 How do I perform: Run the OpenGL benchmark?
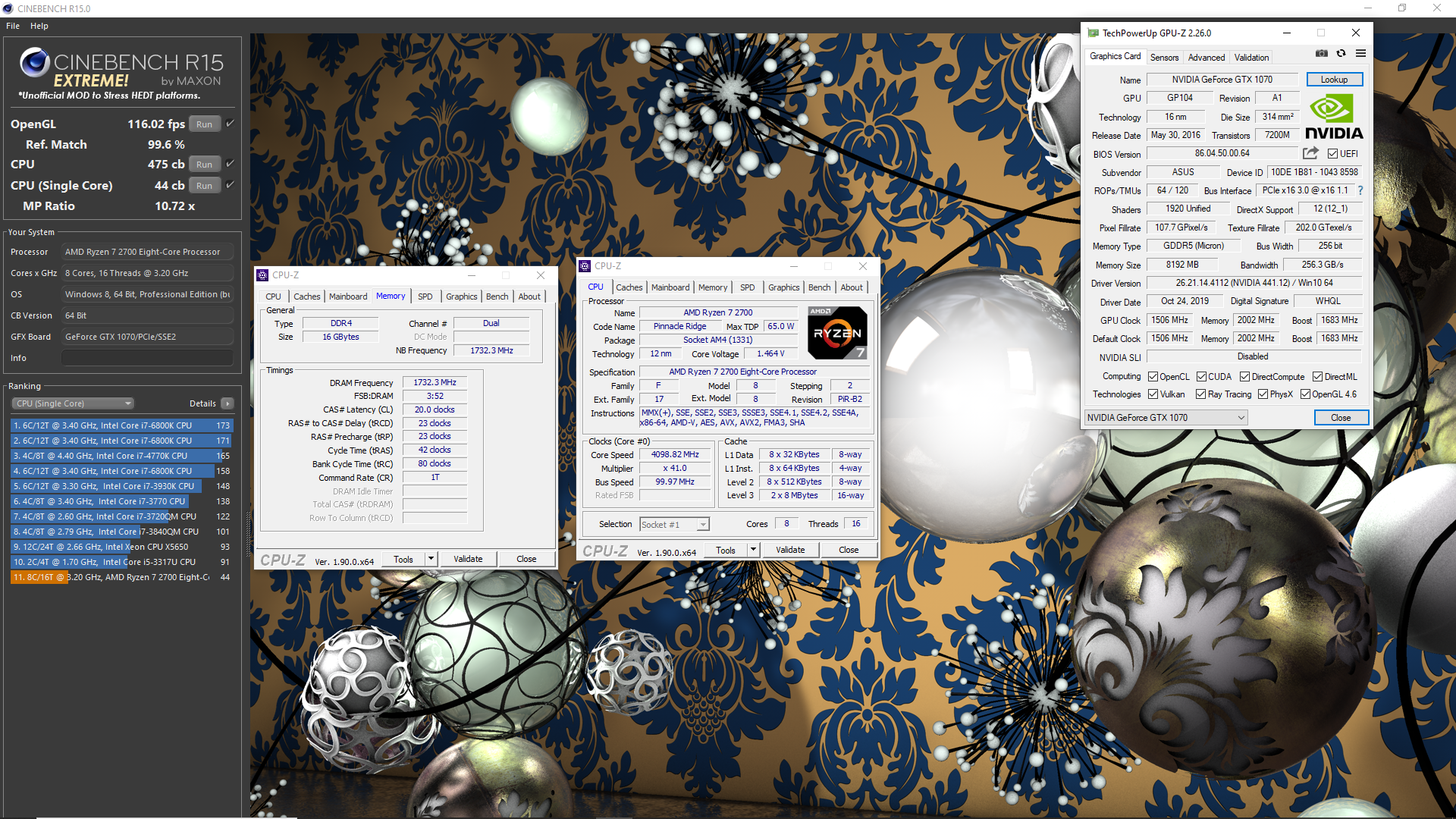204,124
